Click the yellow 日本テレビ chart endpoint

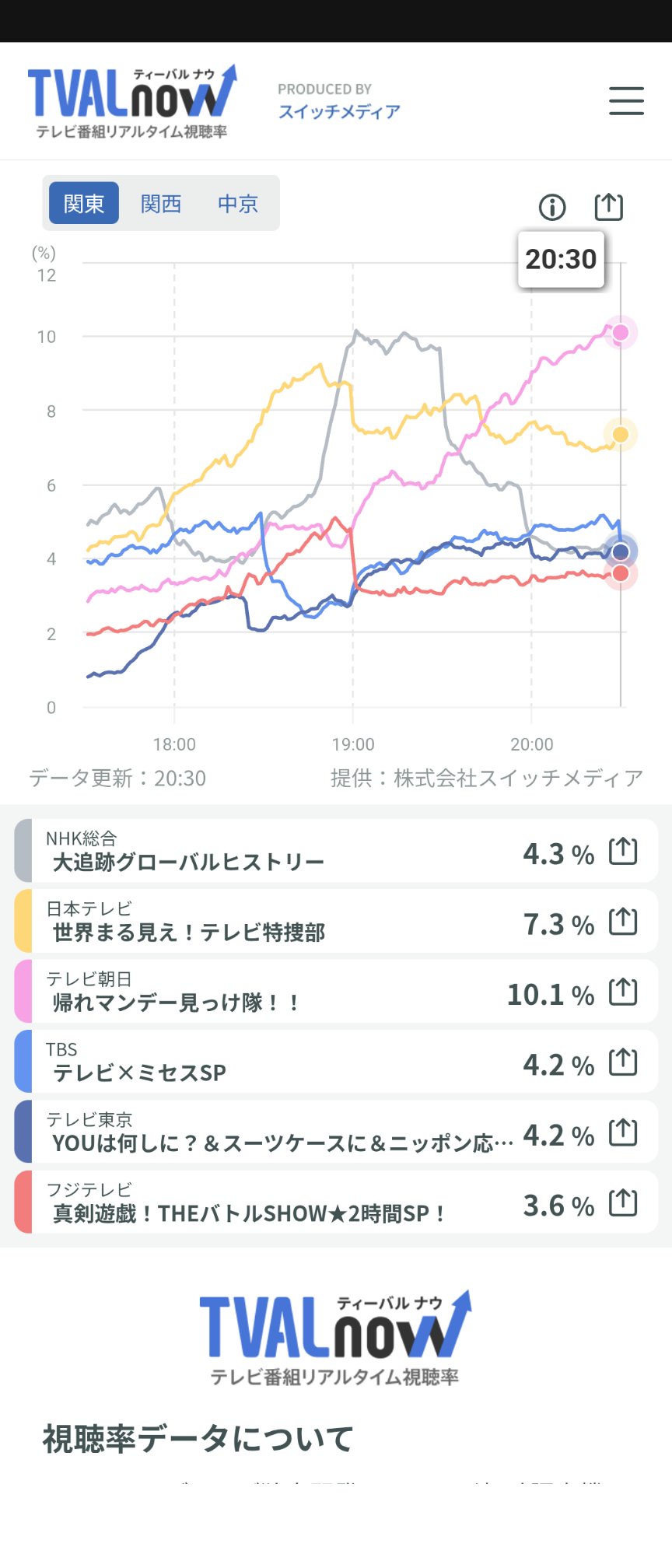pyautogui.click(x=621, y=434)
